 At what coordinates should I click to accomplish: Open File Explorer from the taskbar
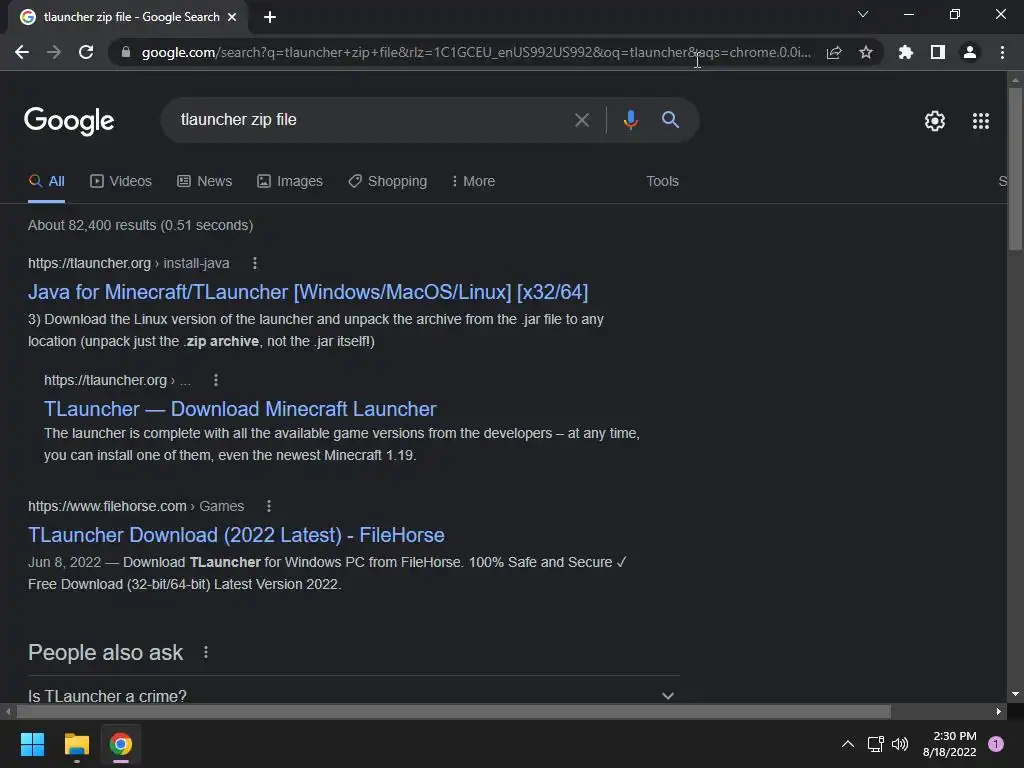pyautogui.click(x=76, y=744)
